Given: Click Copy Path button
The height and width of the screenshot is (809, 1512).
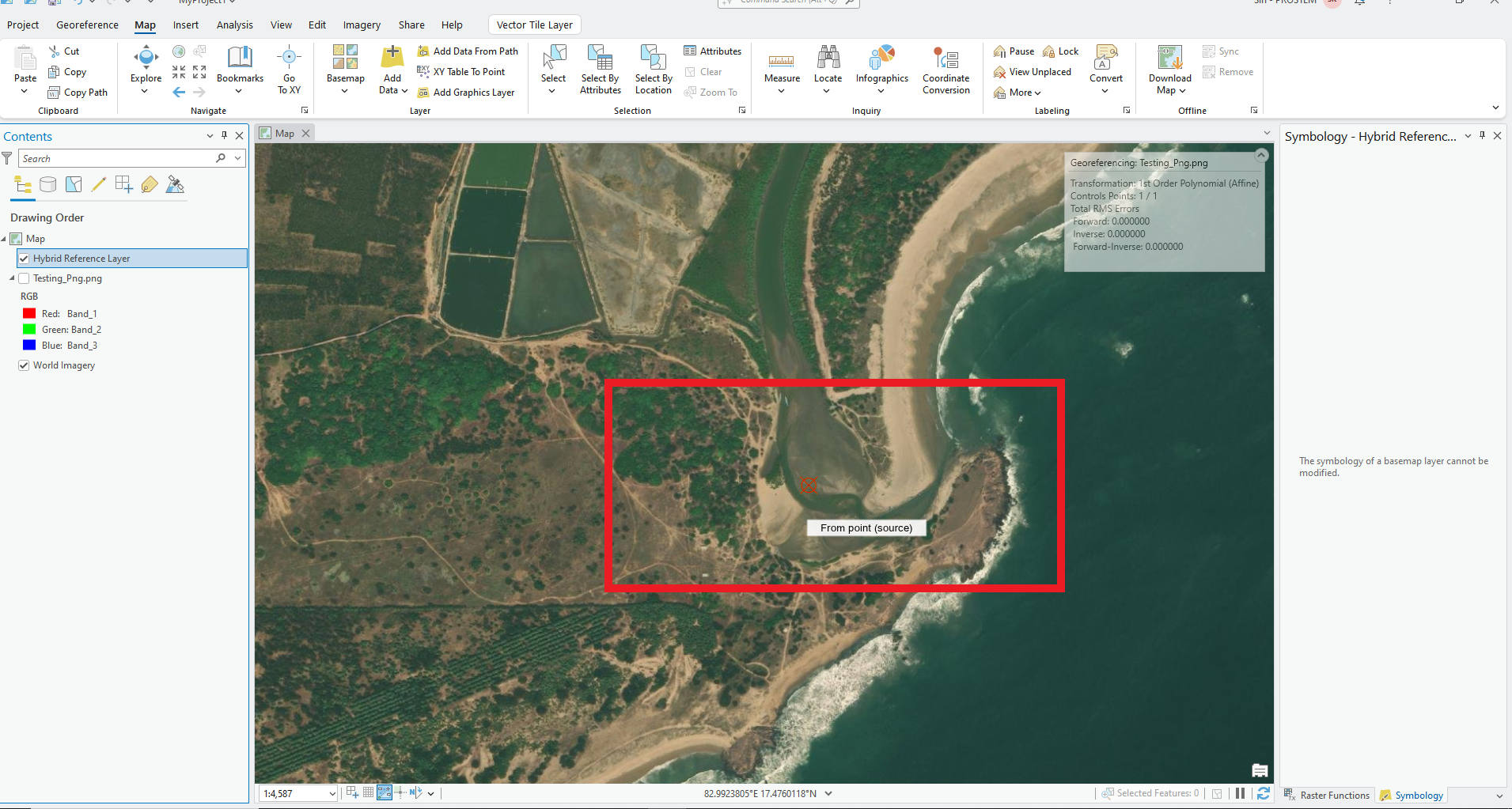Looking at the screenshot, I should 78,93.
